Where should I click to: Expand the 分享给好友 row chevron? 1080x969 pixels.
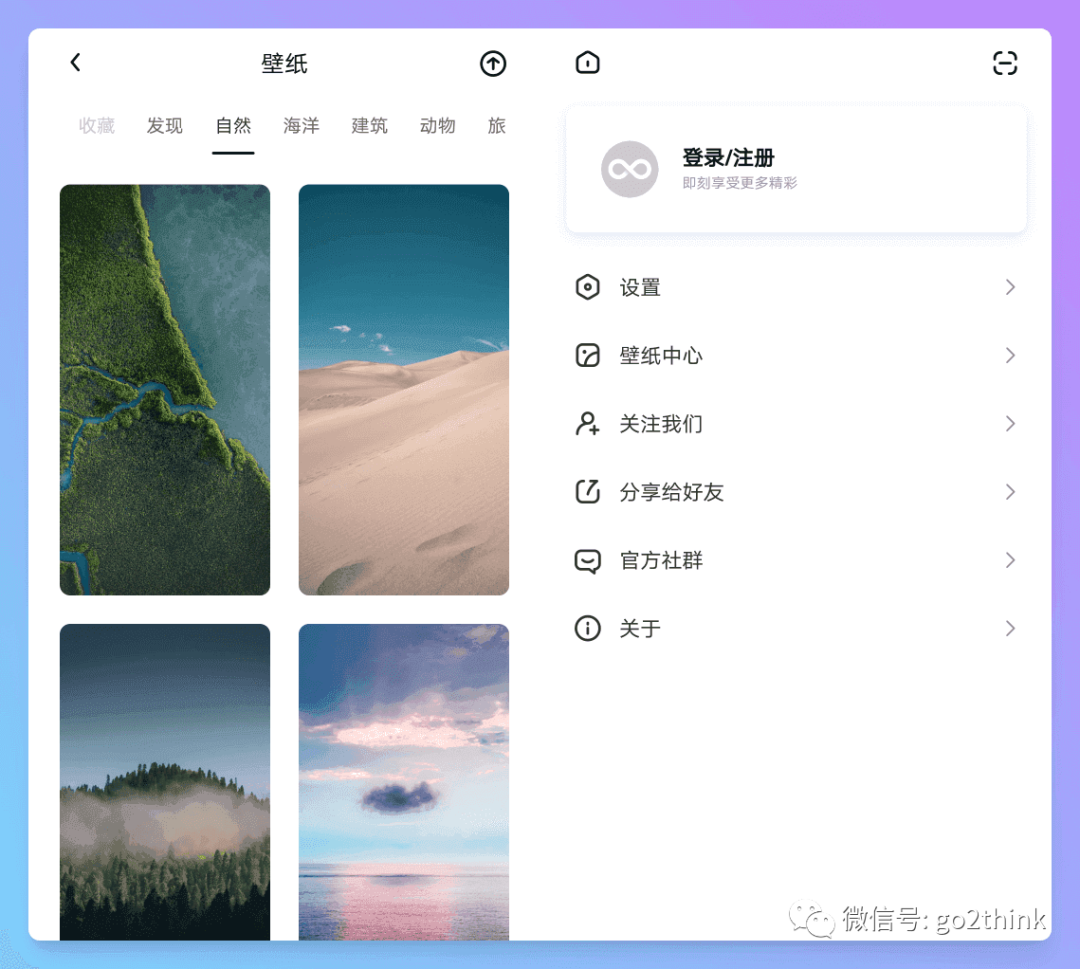pos(1010,492)
